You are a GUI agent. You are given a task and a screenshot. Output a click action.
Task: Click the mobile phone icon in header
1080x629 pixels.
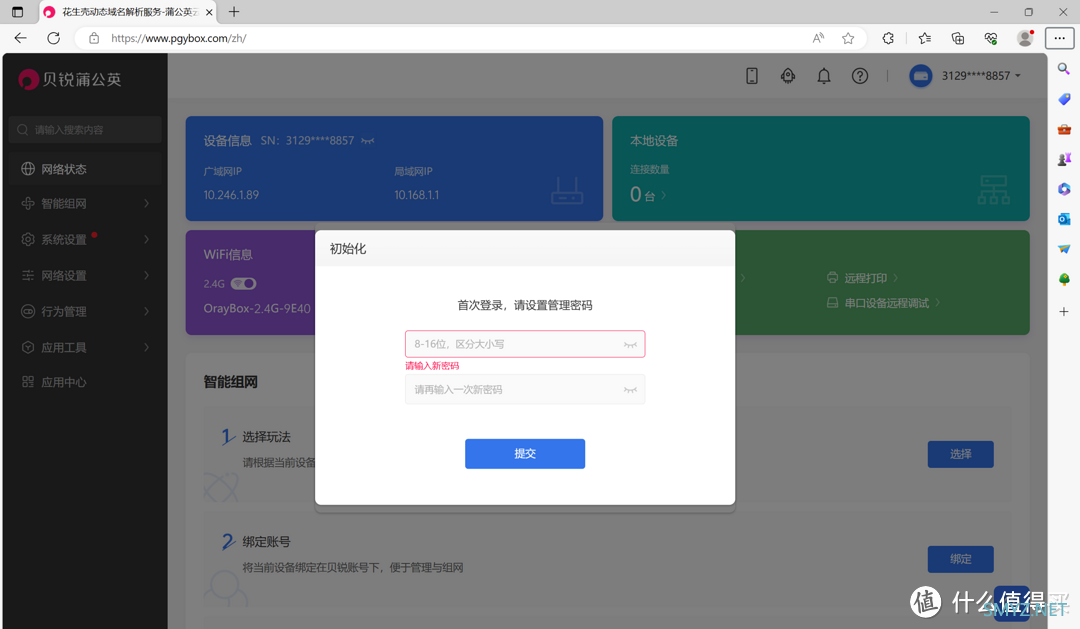pos(751,76)
